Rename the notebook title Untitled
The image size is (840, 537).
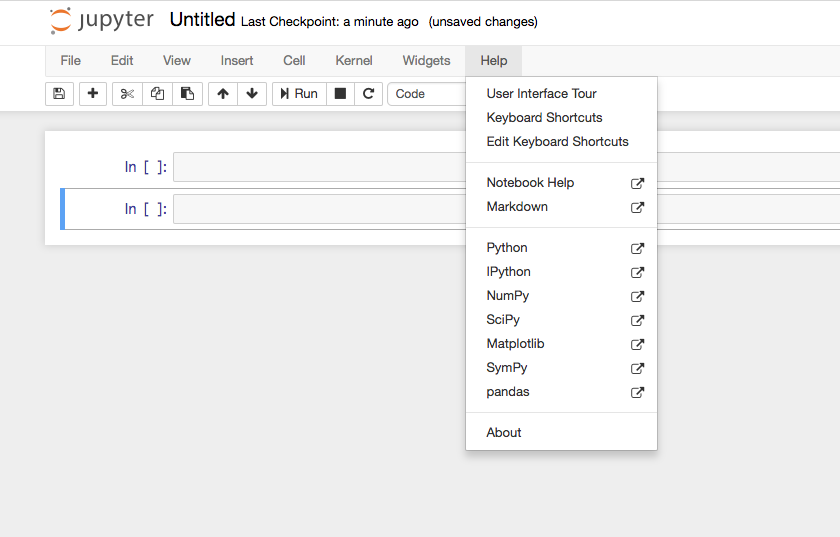pyautogui.click(x=202, y=20)
